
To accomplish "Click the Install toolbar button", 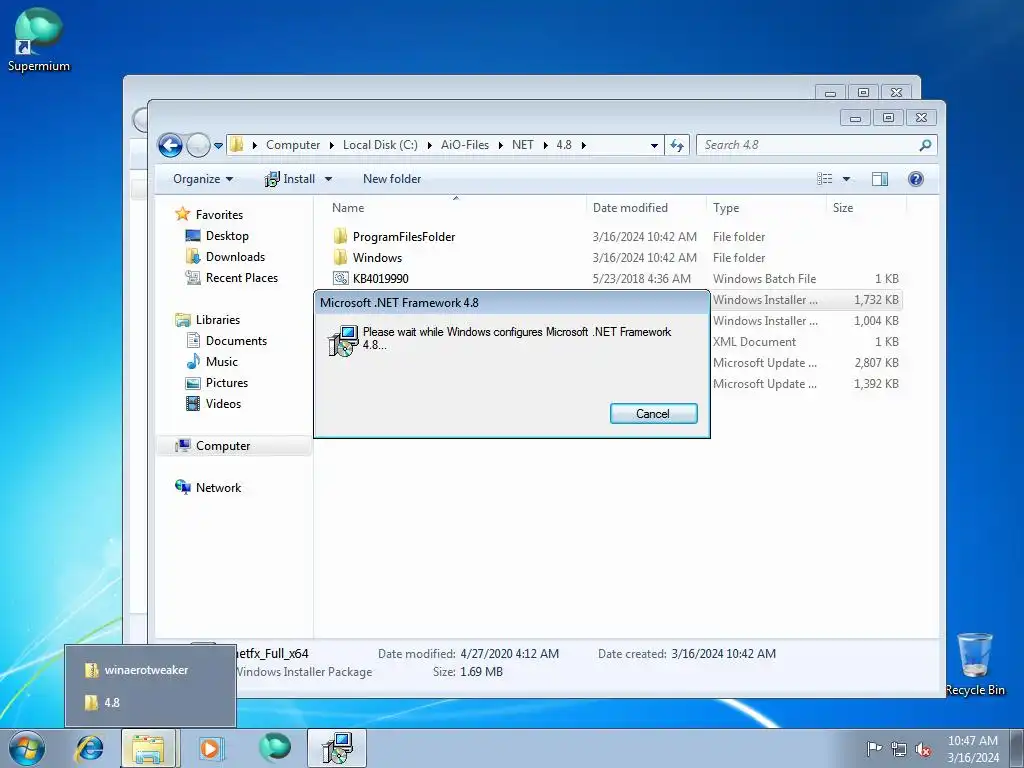I will click(290, 179).
